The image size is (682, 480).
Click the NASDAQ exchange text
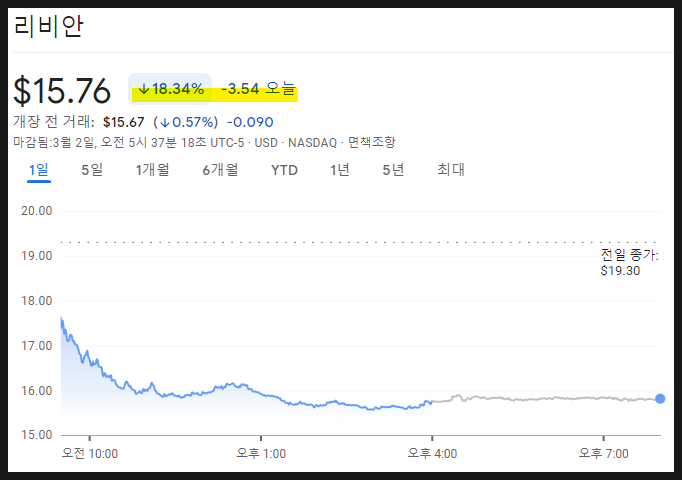pyautogui.click(x=312, y=143)
